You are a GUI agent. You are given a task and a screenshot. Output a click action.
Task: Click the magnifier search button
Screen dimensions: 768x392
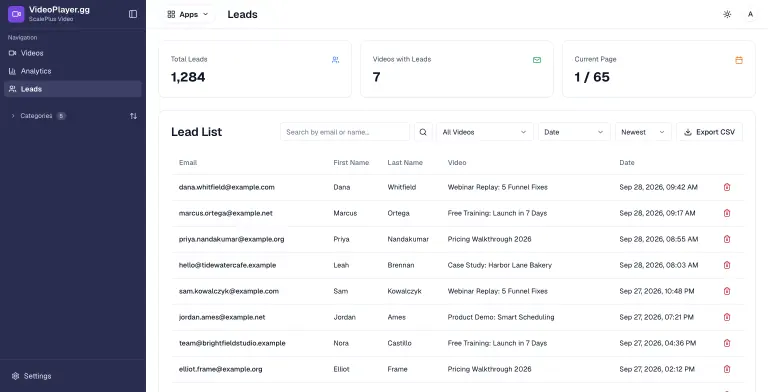[x=423, y=132]
